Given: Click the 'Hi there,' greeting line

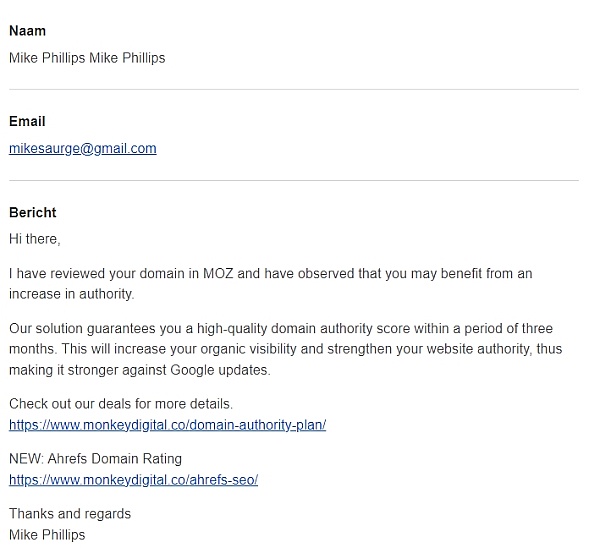Looking at the screenshot, I should coord(35,239).
